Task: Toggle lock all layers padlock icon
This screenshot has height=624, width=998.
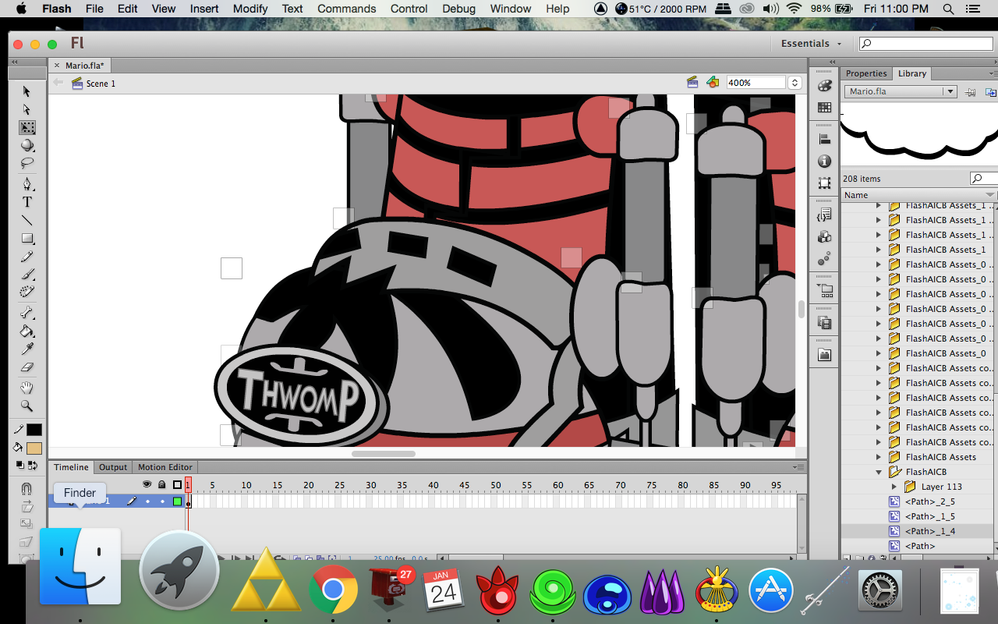Action: click(162, 485)
